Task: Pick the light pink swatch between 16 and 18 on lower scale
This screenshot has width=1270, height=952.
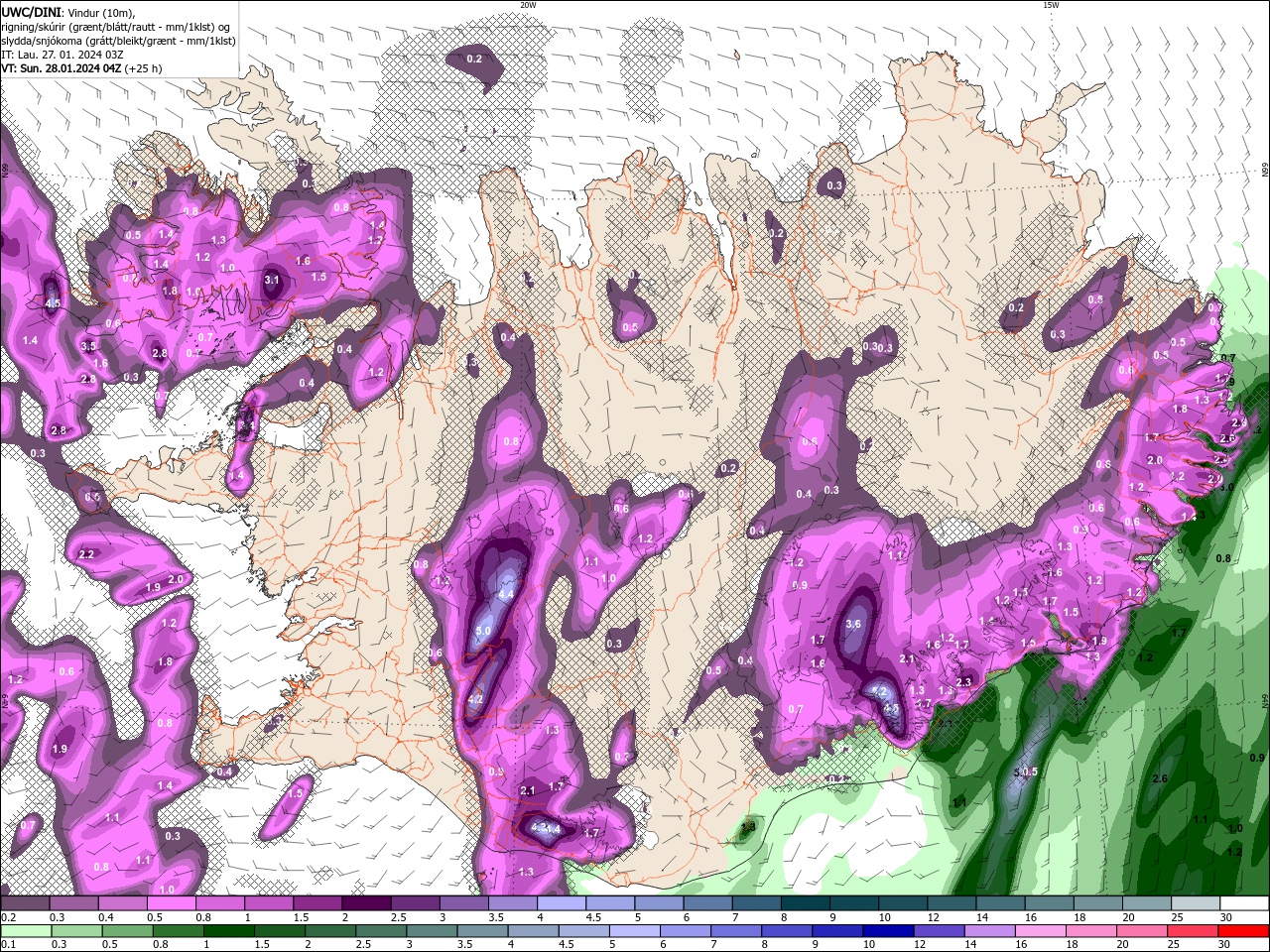Action: tap(1041, 931)
